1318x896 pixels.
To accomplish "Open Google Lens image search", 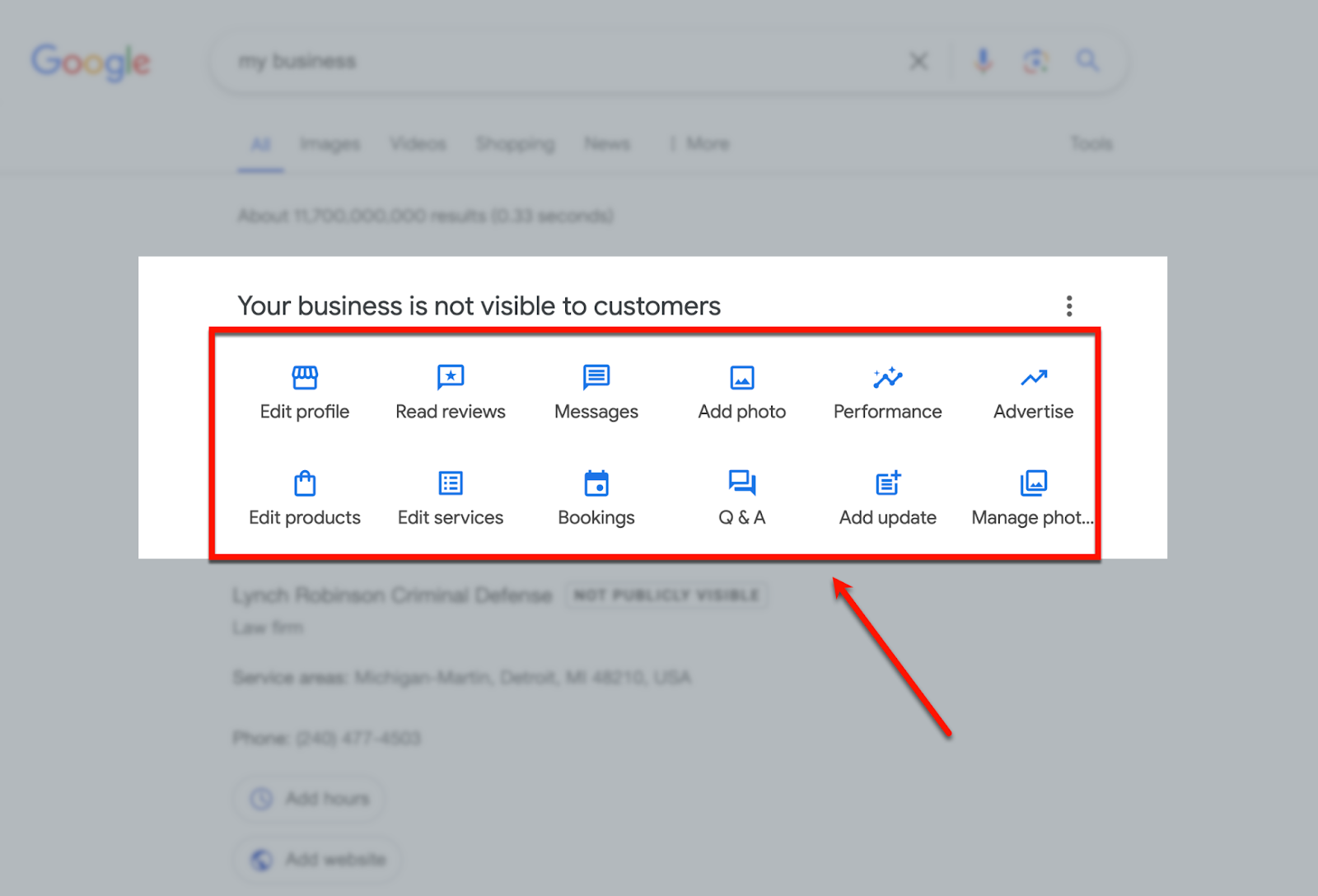I will click(1036, 60).
